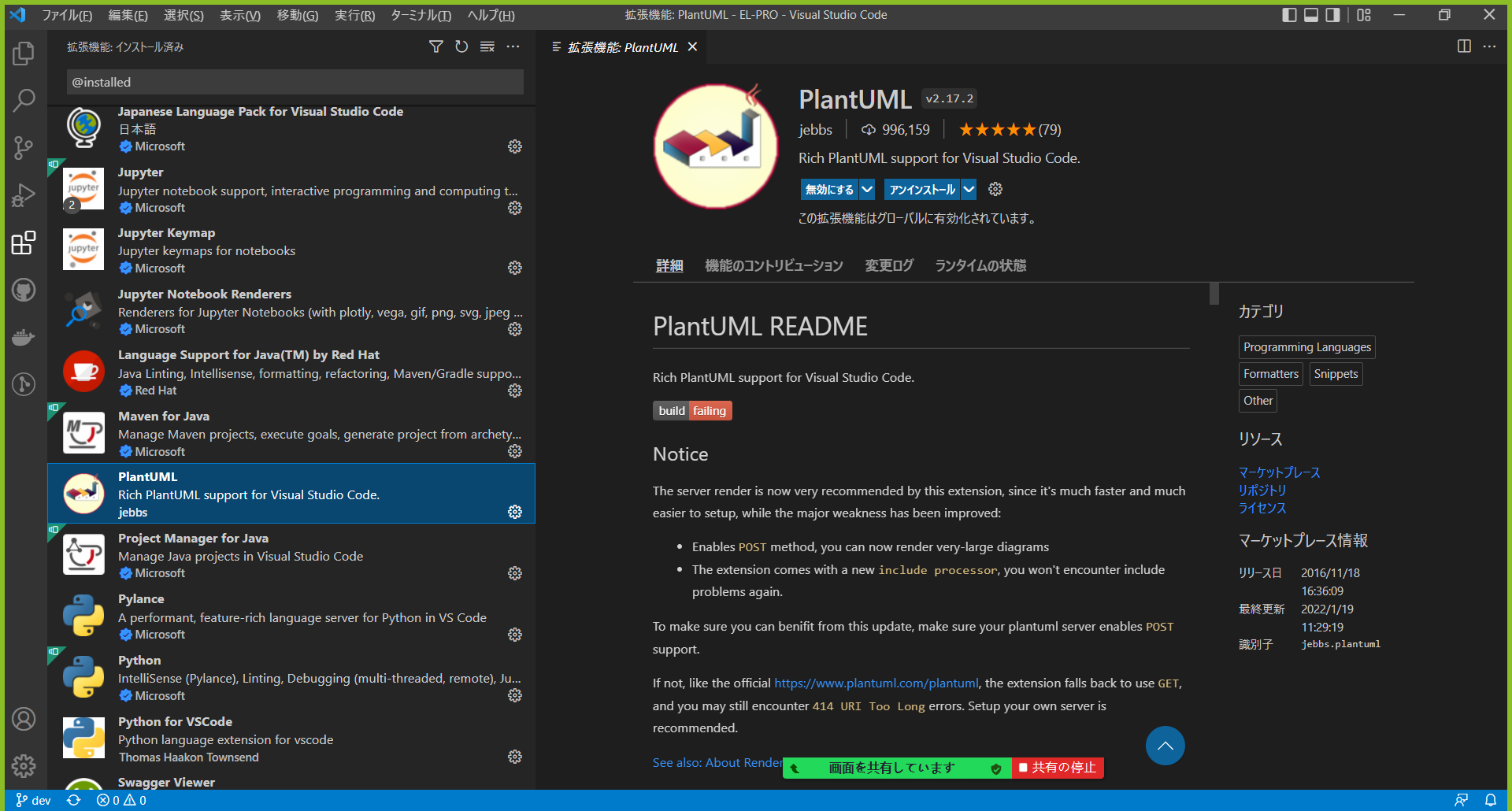Image resolution: width=1512 pixels, height=811 pixels.
Task: Open the extensions filter funnel icon
Action: [435, 46]
